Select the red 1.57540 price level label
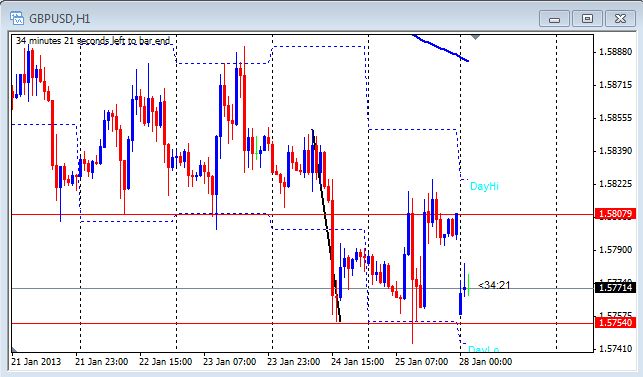 tap(615, 322)
